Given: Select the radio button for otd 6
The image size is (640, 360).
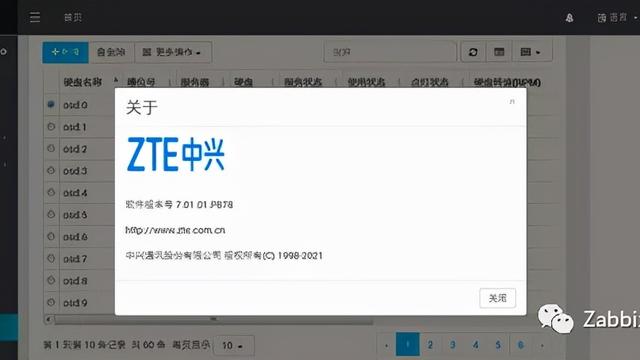Looking at the screenshot, I should (x=51, y=236).
